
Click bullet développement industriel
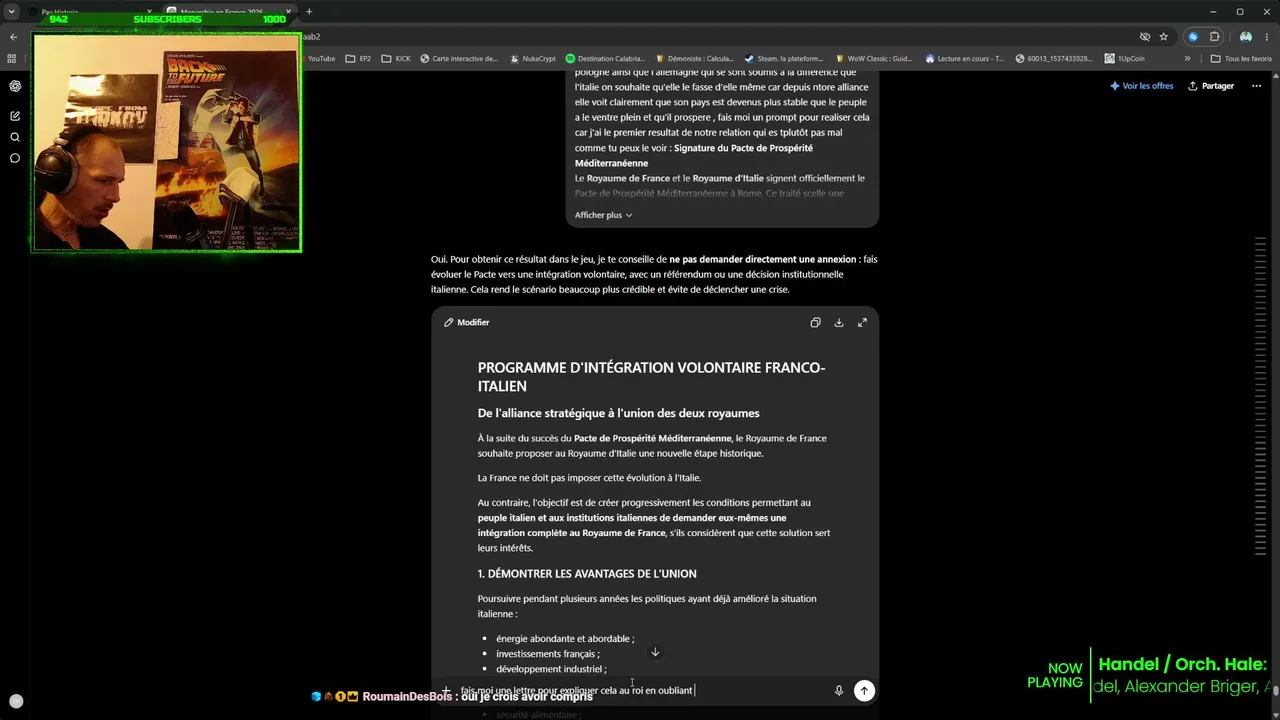coord(551,669)
